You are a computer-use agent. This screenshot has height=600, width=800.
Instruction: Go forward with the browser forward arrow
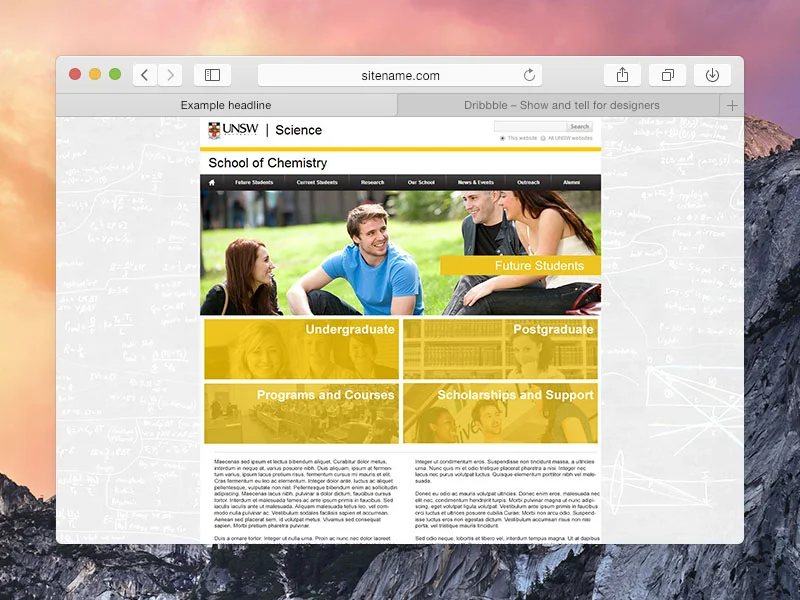click(x=170, y=76)
